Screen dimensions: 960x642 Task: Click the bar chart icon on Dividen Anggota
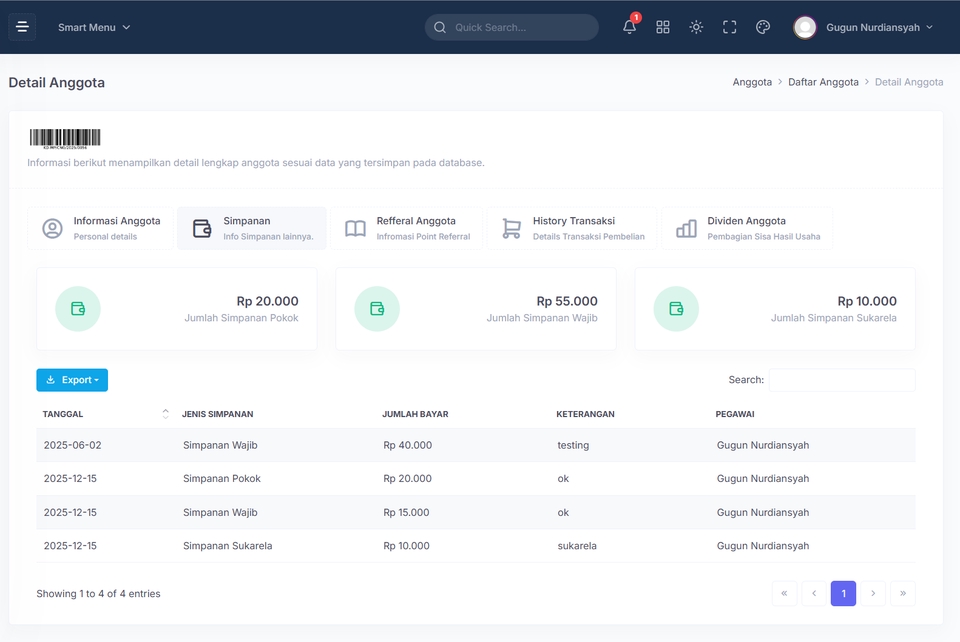686,228
